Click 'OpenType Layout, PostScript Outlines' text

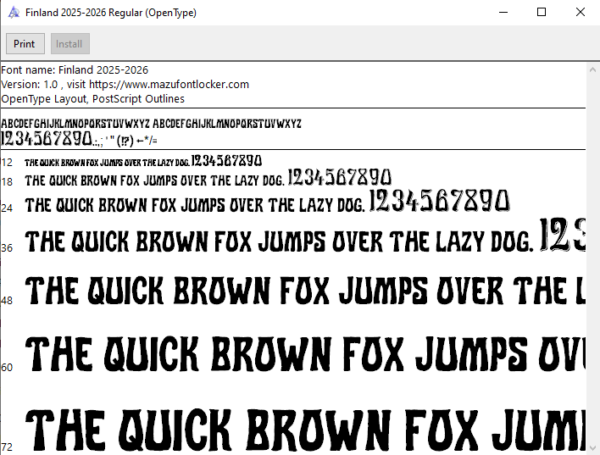(93, 99)
